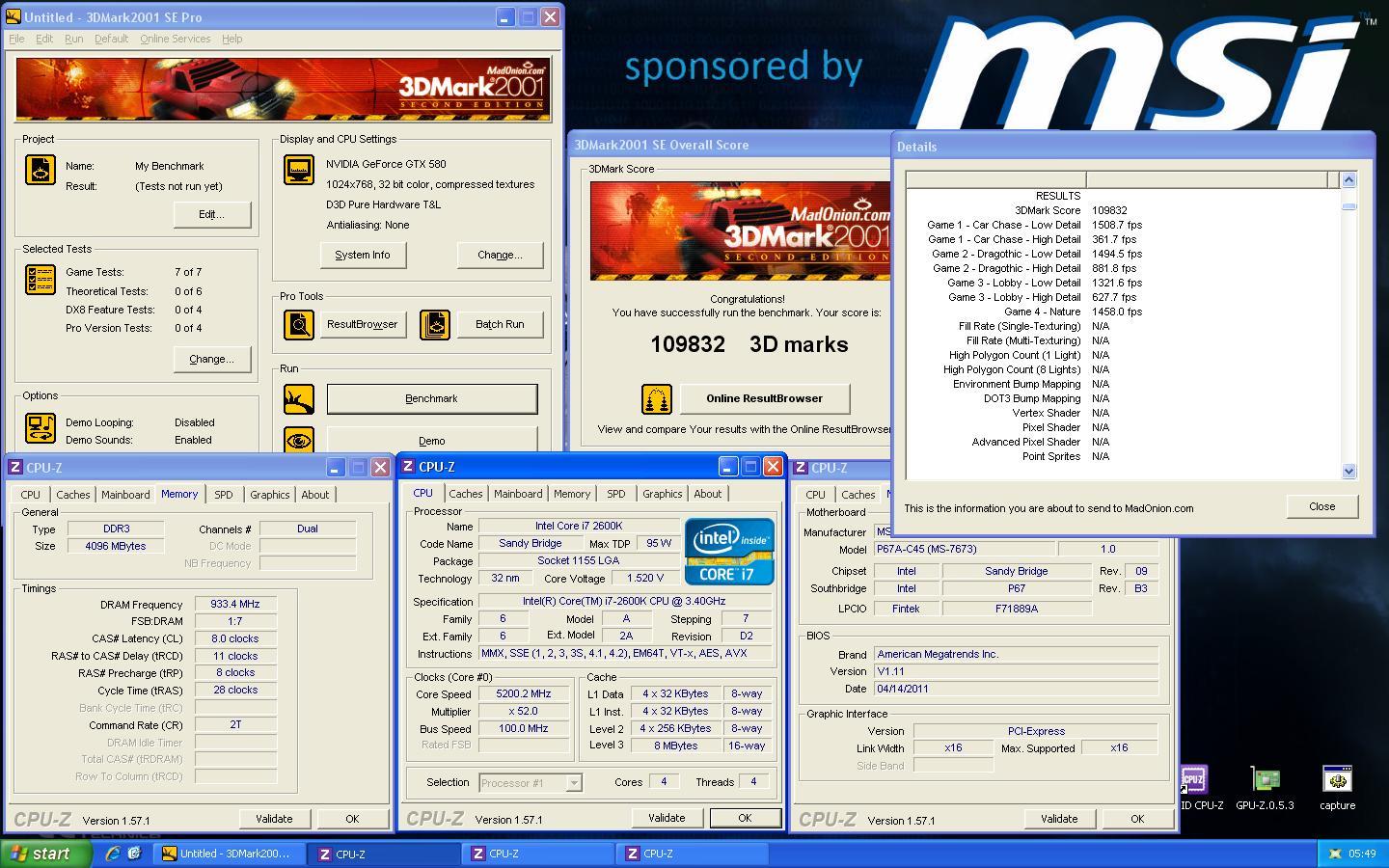Click the Online ResultBrowser icon
Screen dimensions: 1389x868
click(x=657, y=398)
